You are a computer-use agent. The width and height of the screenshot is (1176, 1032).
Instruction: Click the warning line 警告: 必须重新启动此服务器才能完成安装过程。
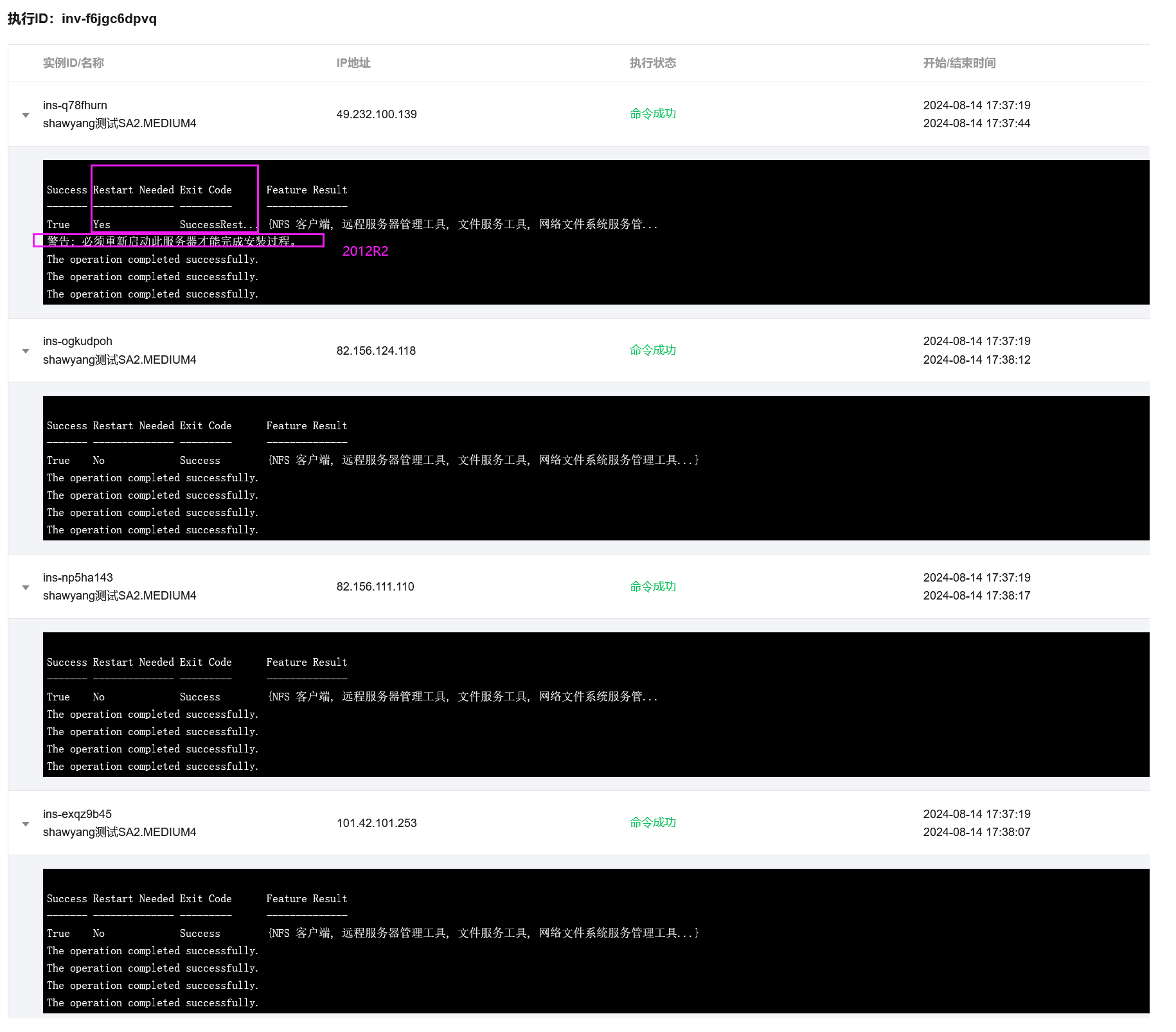pyautogui.click(x=172, y=241)
